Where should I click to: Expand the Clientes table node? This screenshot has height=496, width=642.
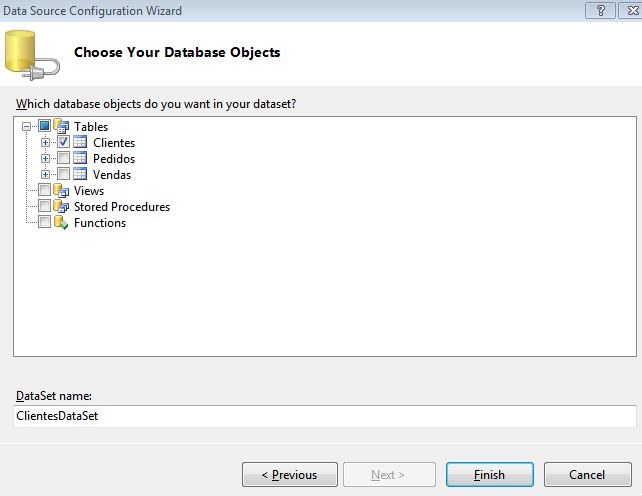point(45,143)
